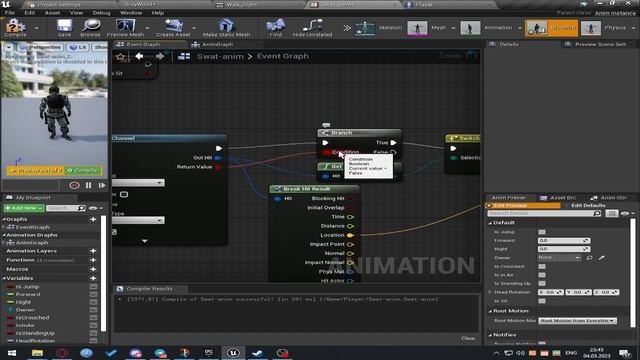Click the record button under the preview viewport
The height and width of the screenshot is (360, 640).
pos(74,185)
